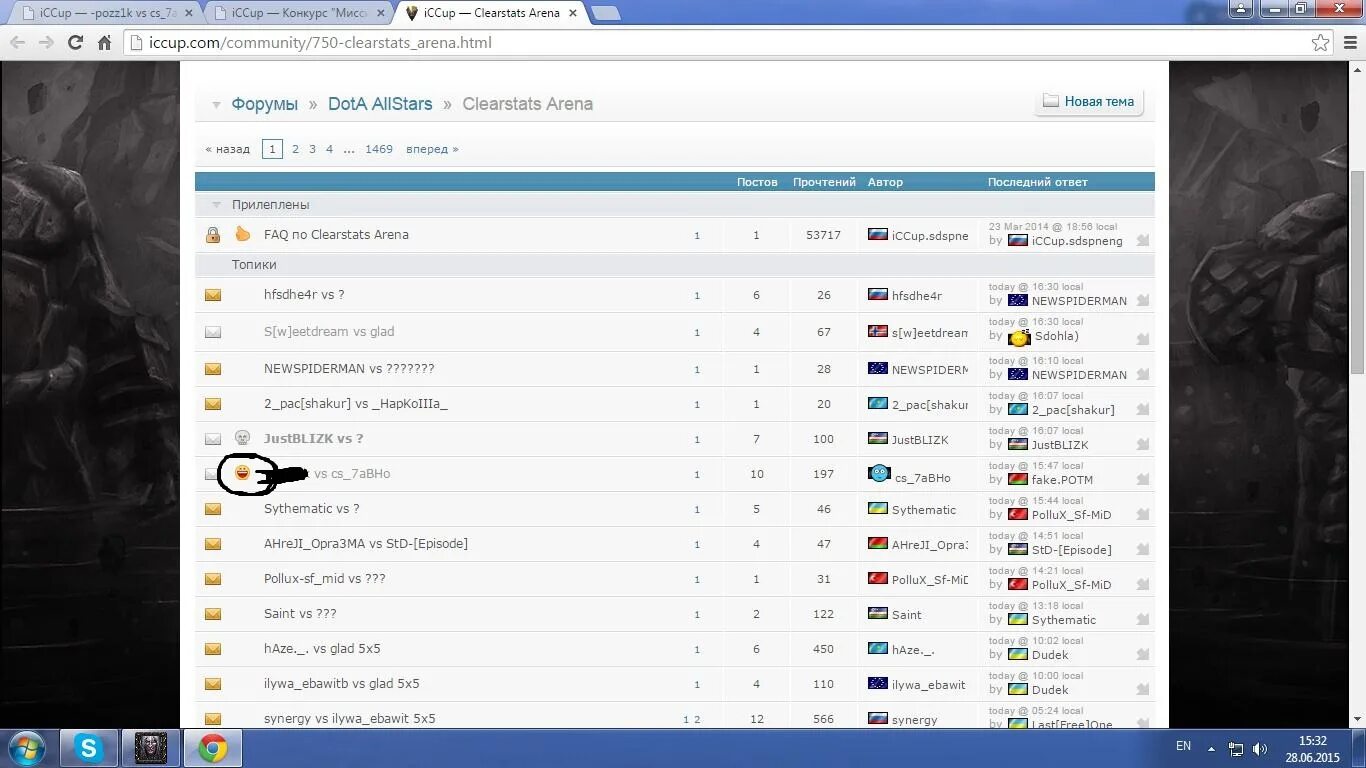This screenshot has height=768, width=1366.
Task: Open last replier Sdohla) profile
Action: [1056, 337]
